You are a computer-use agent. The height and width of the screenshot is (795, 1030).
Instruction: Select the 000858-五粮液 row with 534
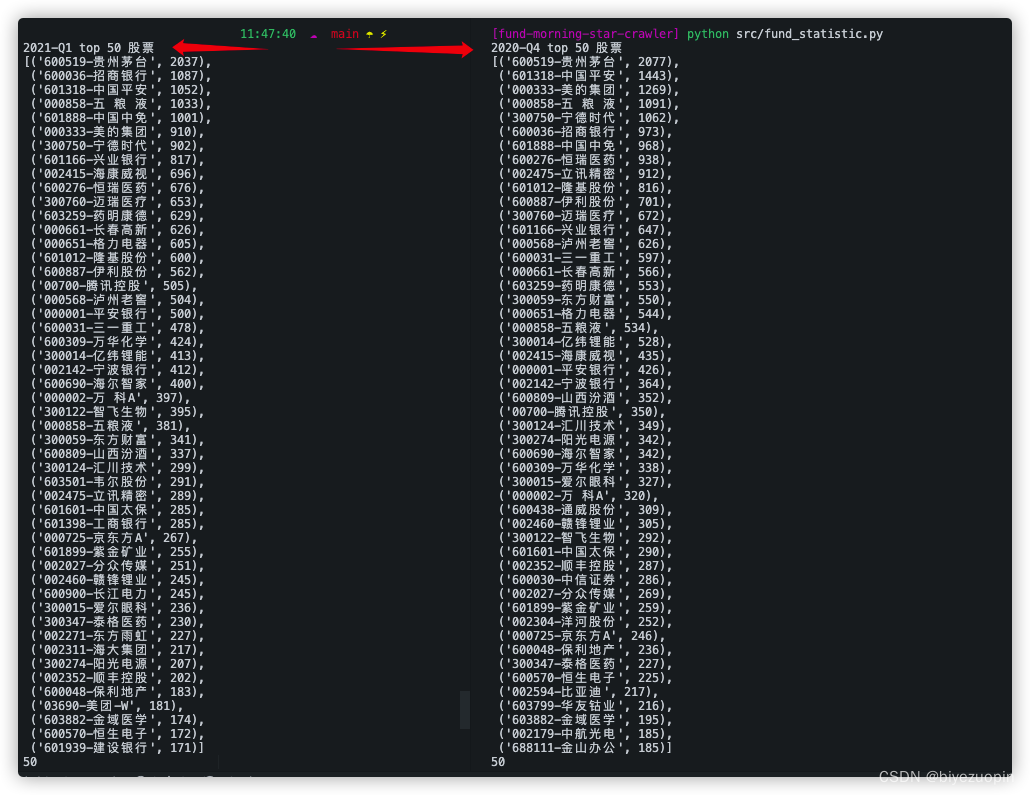click(x=578, y=328)
